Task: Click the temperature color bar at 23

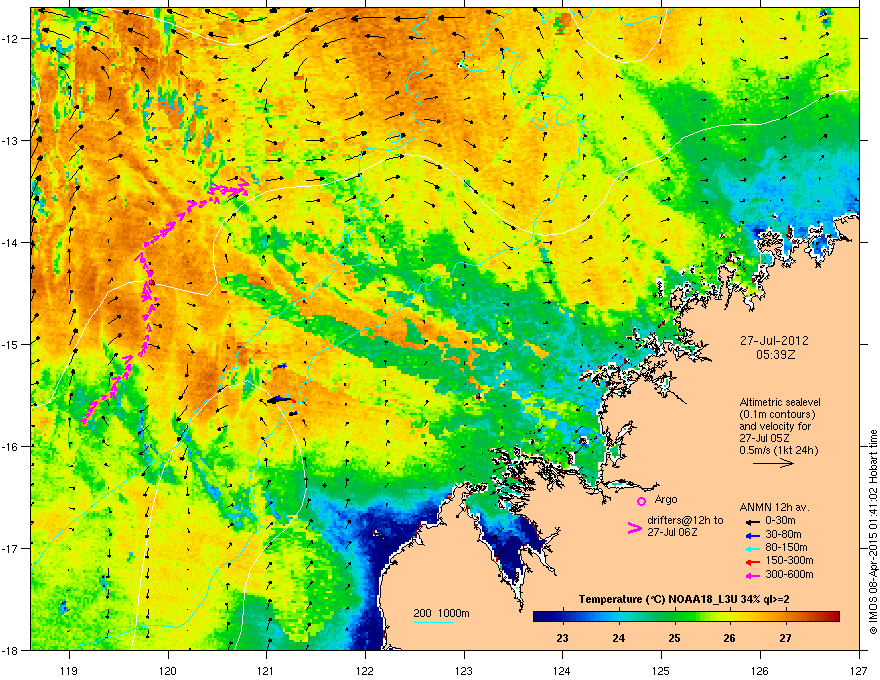Action: (562, 616)
